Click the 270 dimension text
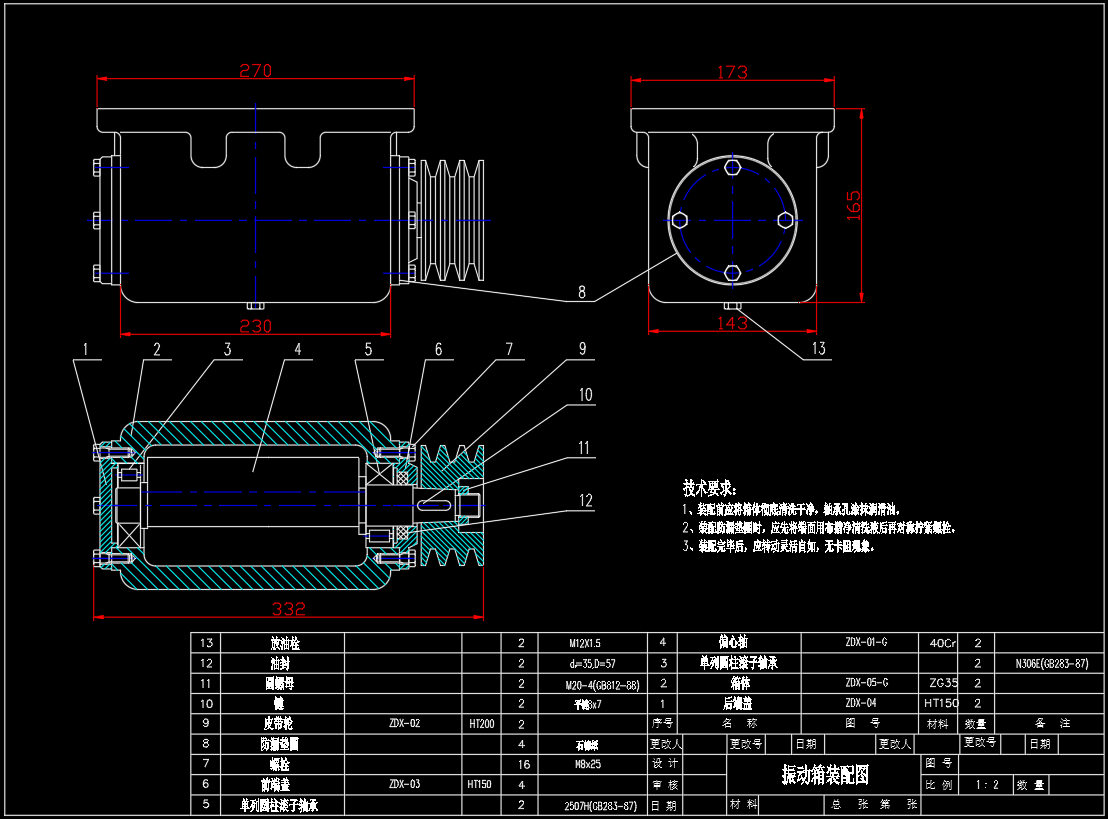1108x819 pixels. pyautogui.click(x=255, y=71)
